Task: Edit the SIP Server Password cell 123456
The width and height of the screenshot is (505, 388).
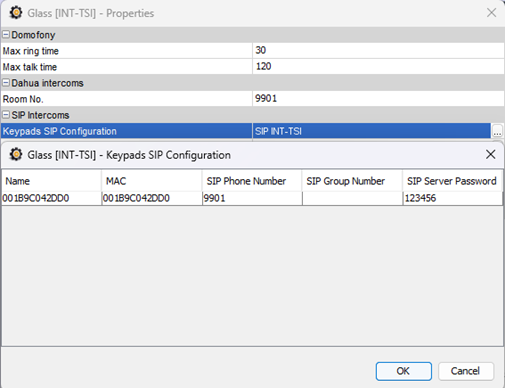Action: point(453,198)
